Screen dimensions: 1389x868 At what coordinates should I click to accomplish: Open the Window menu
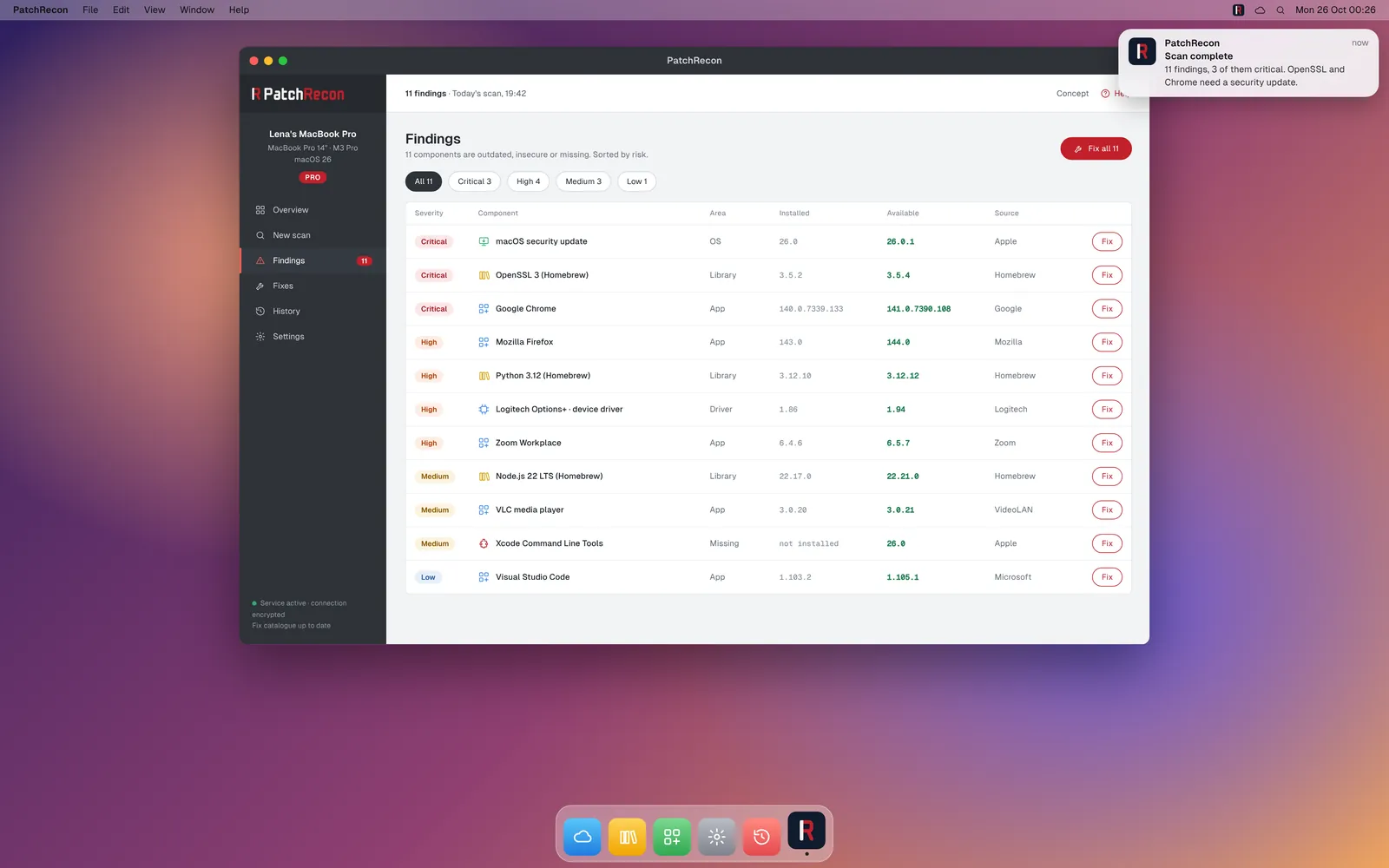(197, 10)
